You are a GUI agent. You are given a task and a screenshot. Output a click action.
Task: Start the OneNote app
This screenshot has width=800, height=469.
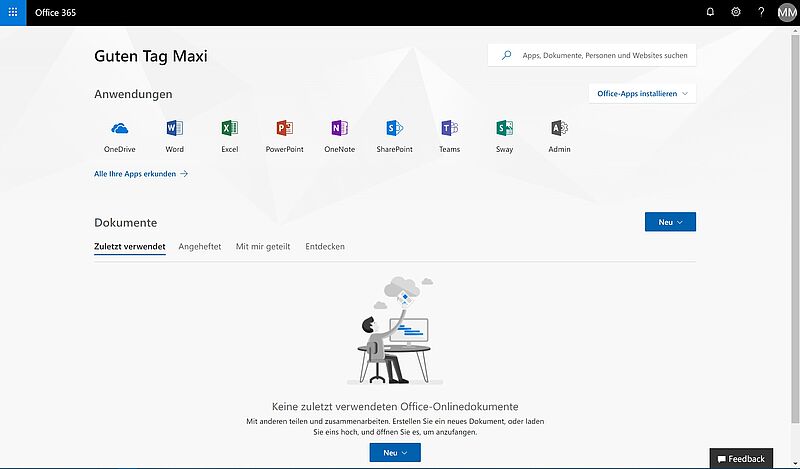point(339,136)
